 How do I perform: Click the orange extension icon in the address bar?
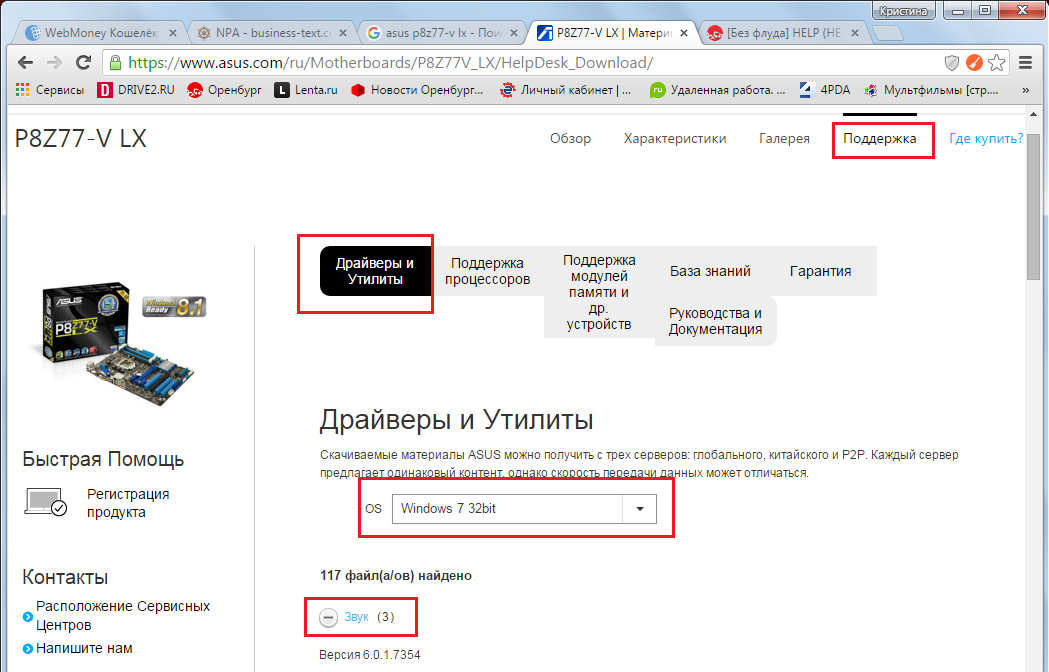(974, 63)
